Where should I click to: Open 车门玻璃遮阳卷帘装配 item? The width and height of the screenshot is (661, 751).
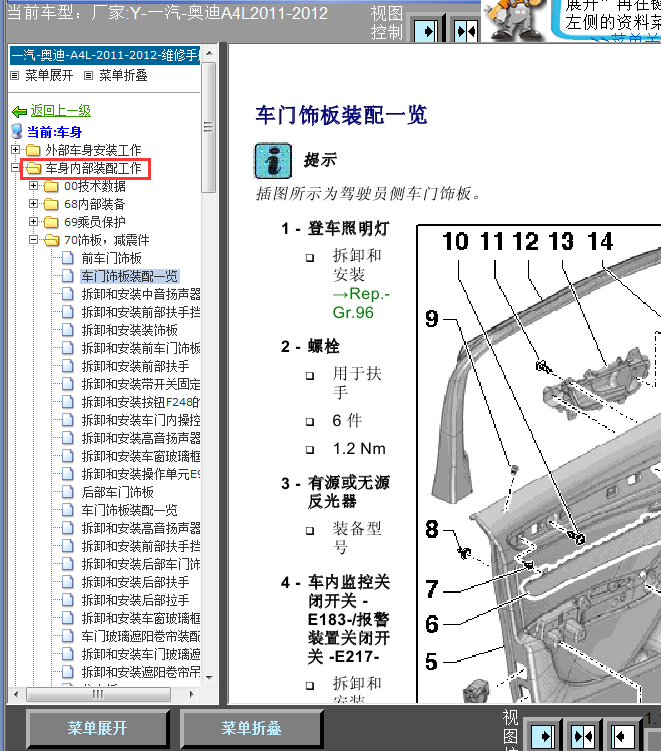tap(141, 636)
